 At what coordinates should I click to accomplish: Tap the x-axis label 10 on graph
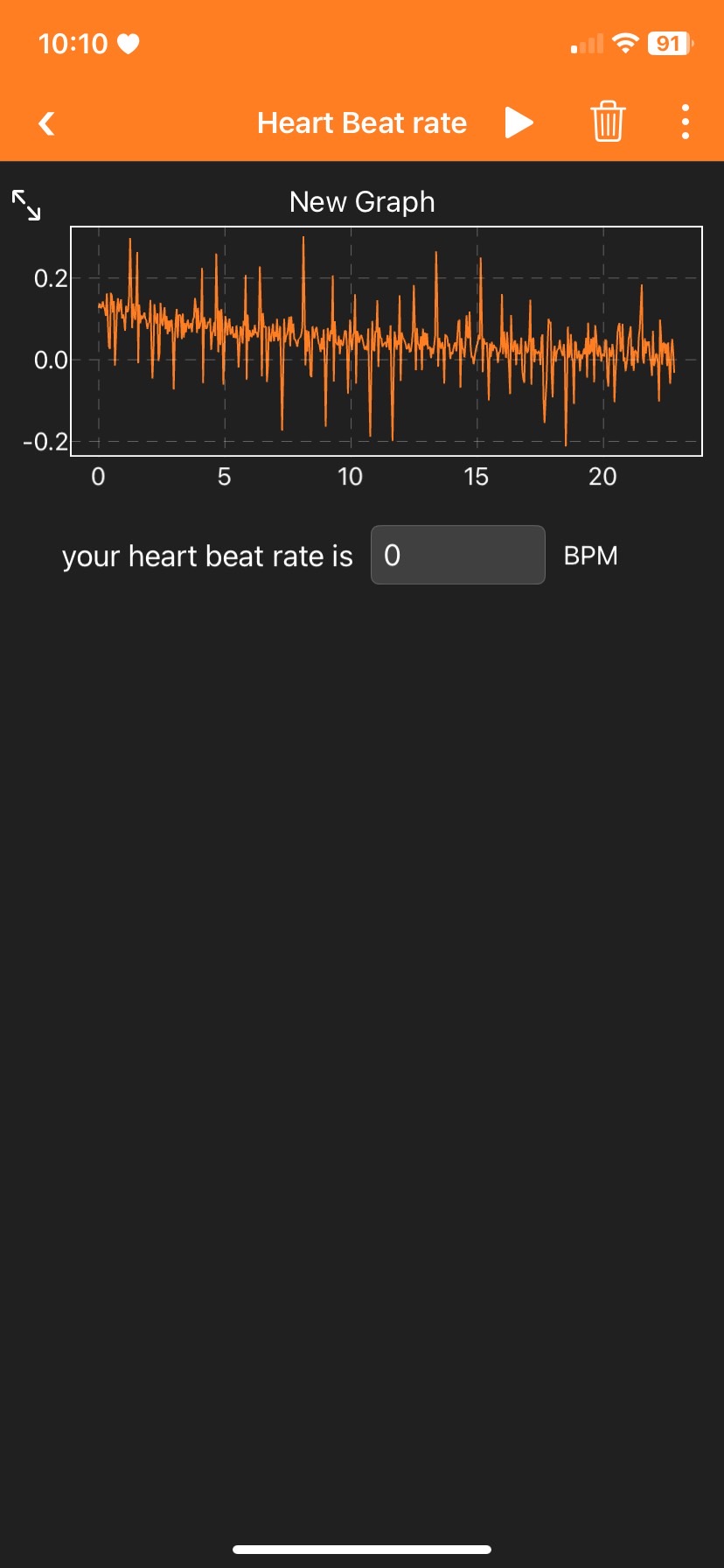[350, 477]
